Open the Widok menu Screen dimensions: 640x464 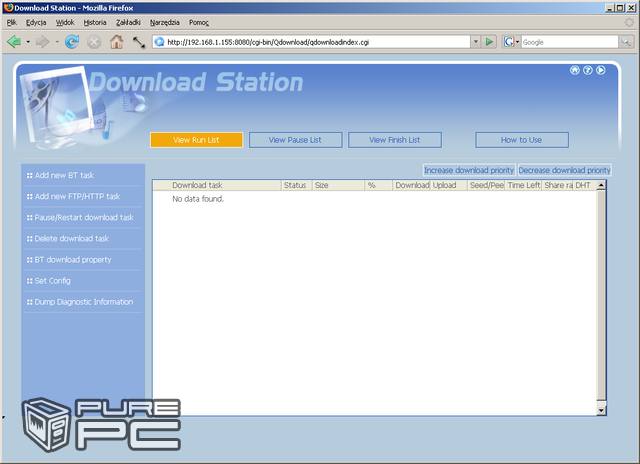coord(65,22)
